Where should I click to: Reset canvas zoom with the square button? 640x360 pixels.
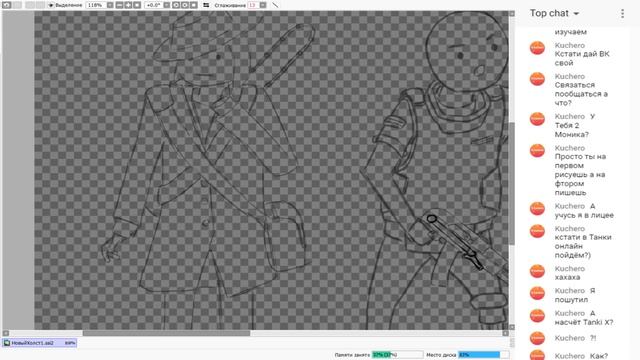pyautogui.click(x=137, y=5)
